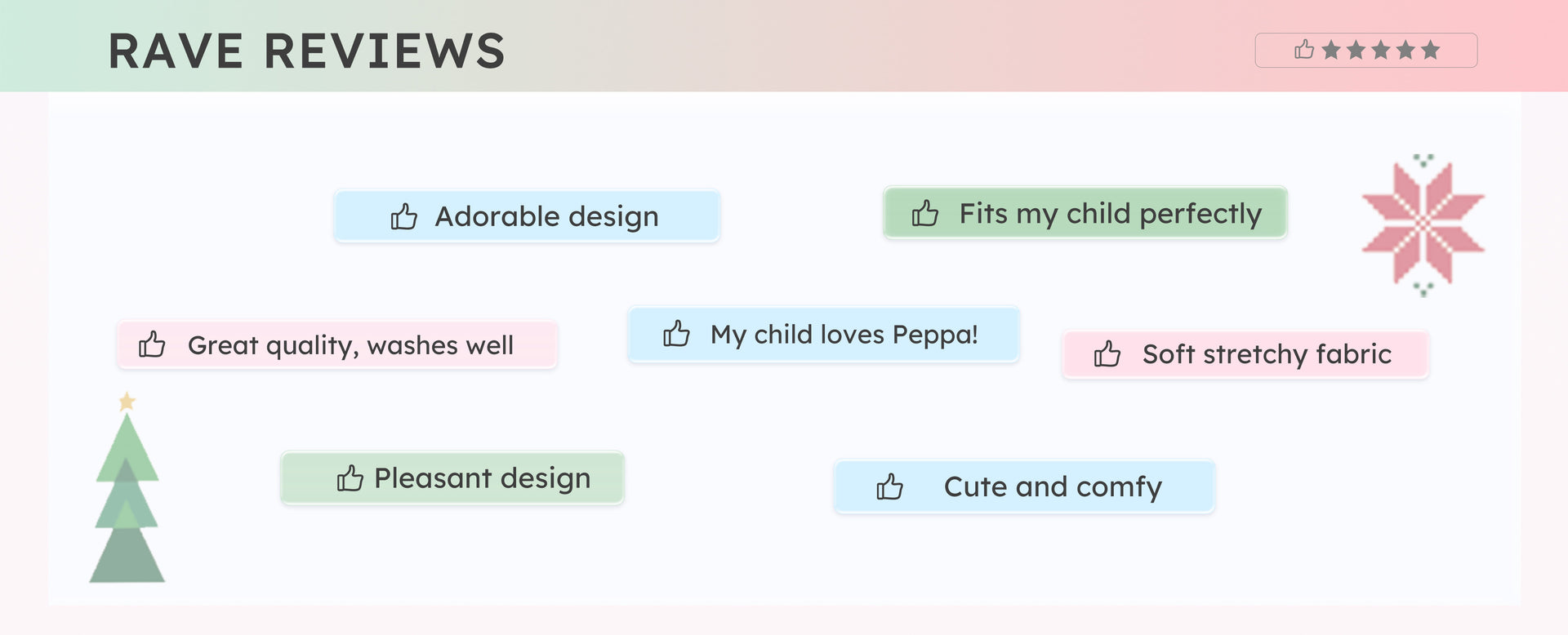This screenshot has width=1568, height=635.
Task: Click the RAVE REVIEWS heading
Action: click(306, 51)
